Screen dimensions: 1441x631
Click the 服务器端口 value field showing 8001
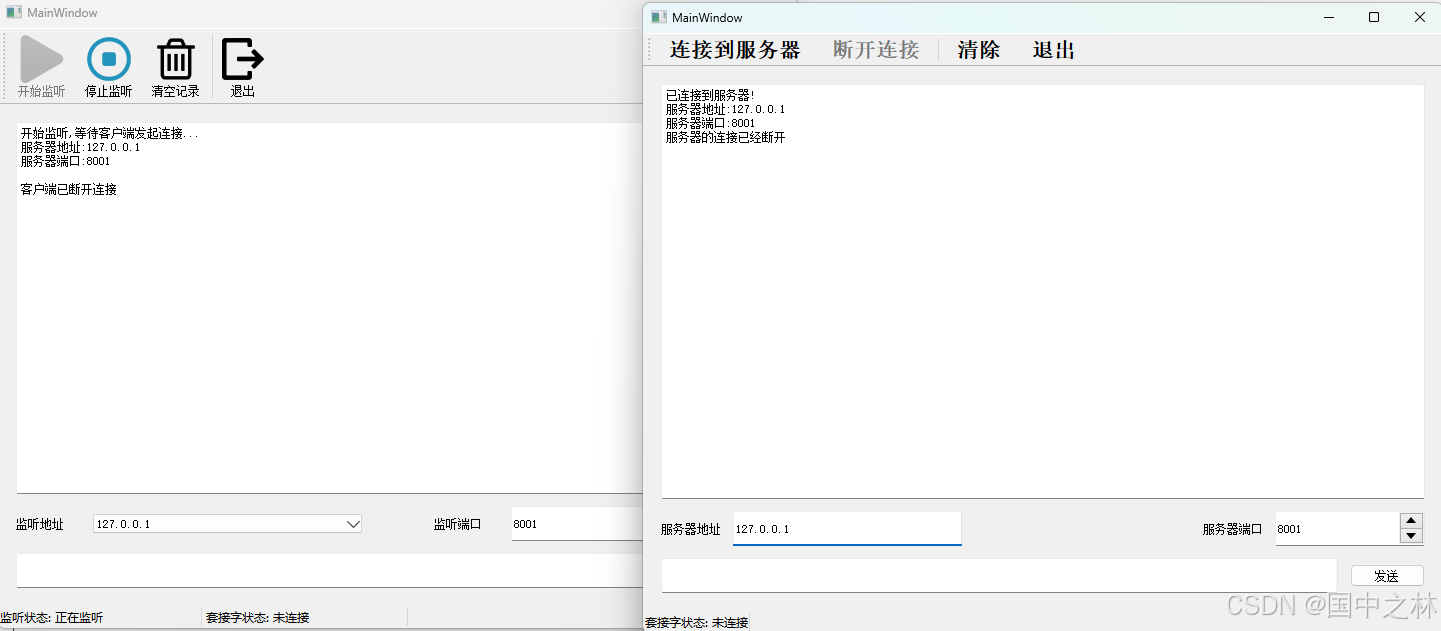tap(1338, 529)
